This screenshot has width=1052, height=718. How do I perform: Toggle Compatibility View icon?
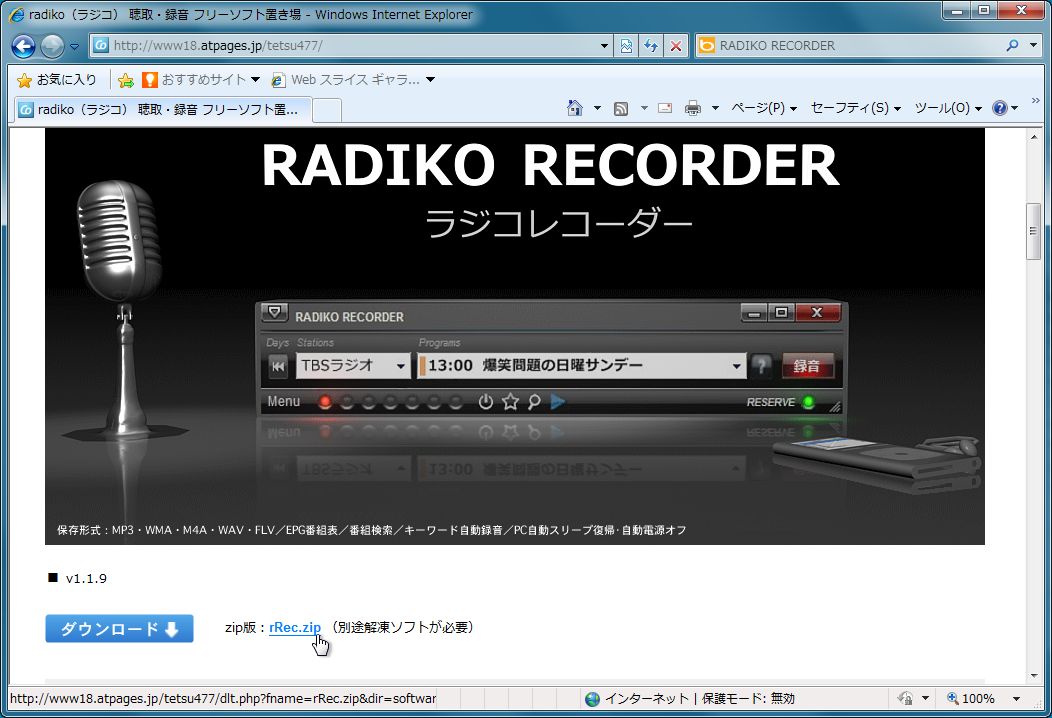(x=626, y=46)
